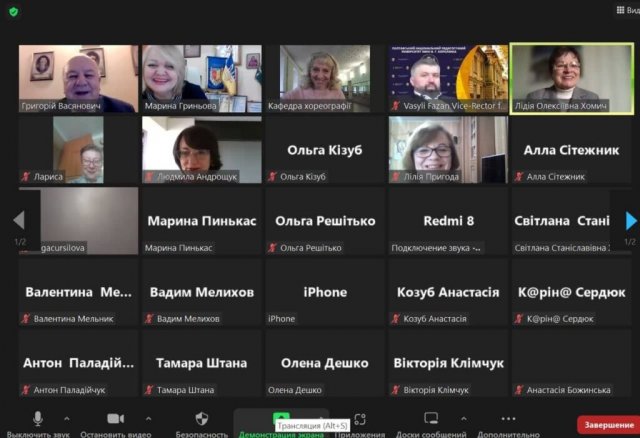
Task: Expand the Whiteboards options arrow
Action: click(462, 418)
